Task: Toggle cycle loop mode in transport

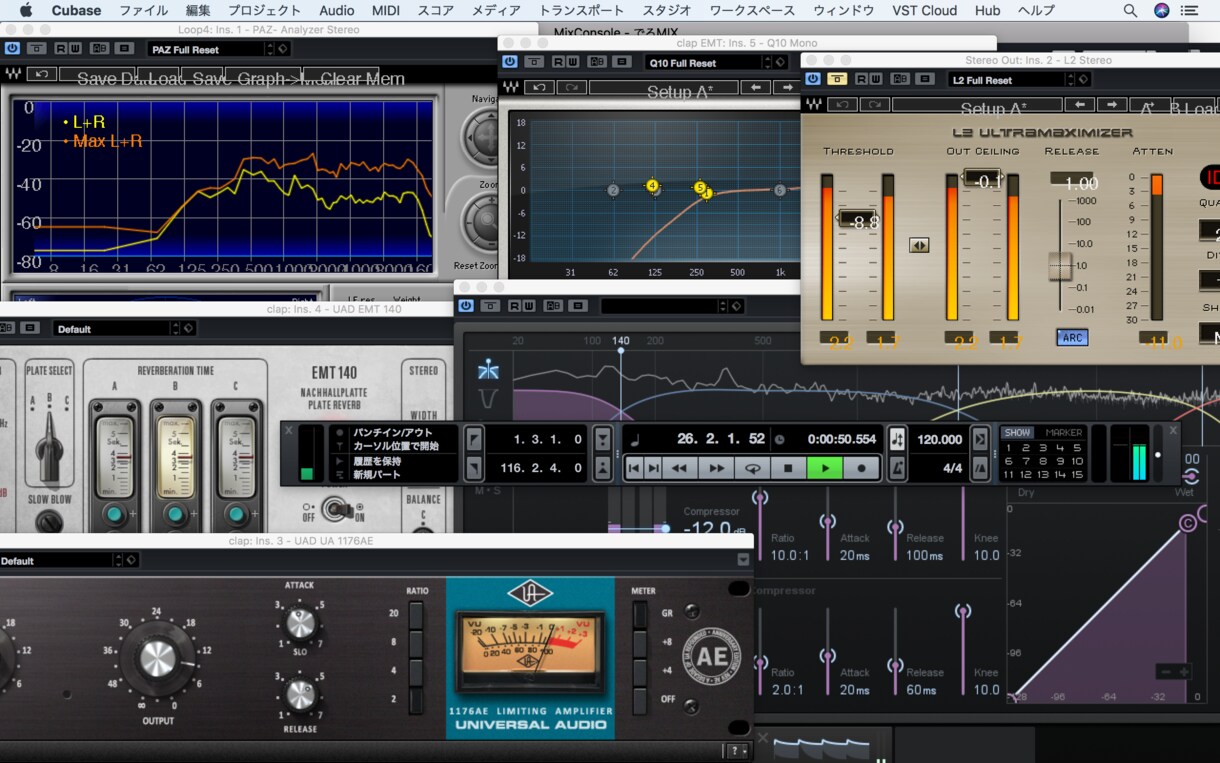Action: (x=752, y=467)
